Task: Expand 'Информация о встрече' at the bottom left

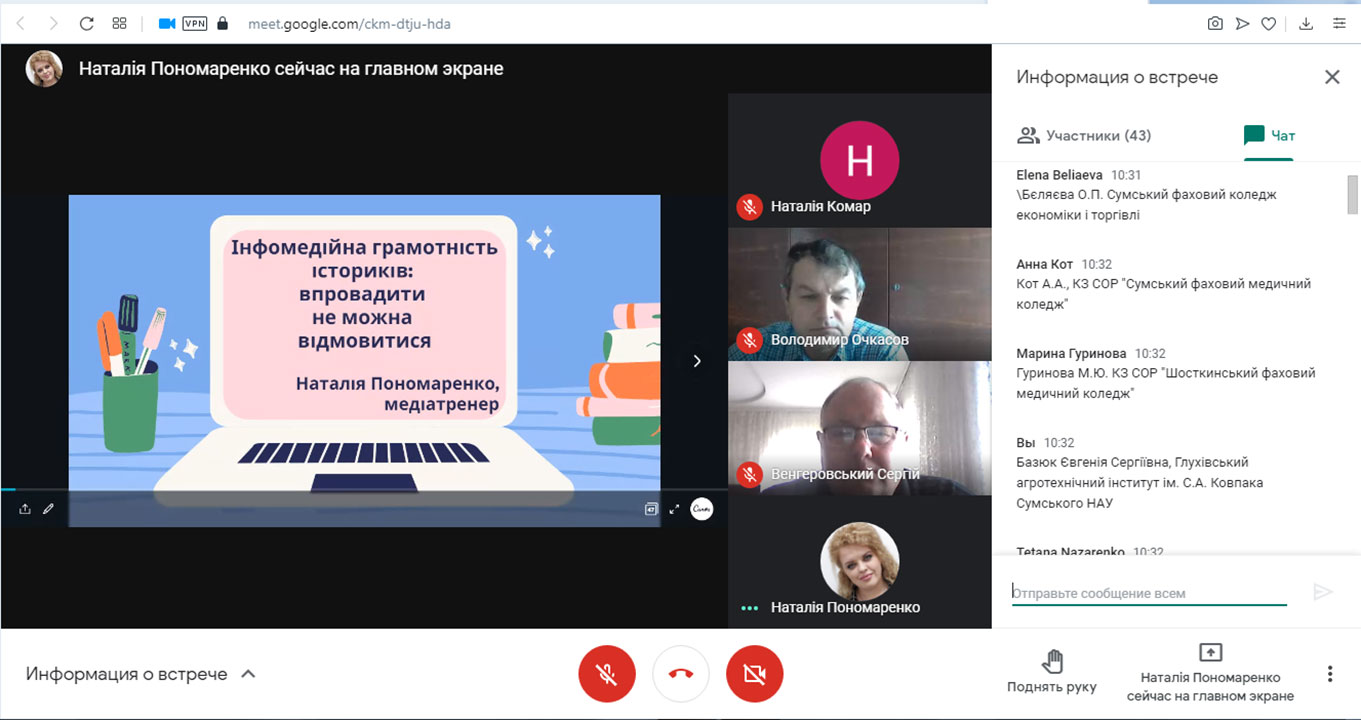Action: click(141, 674)
